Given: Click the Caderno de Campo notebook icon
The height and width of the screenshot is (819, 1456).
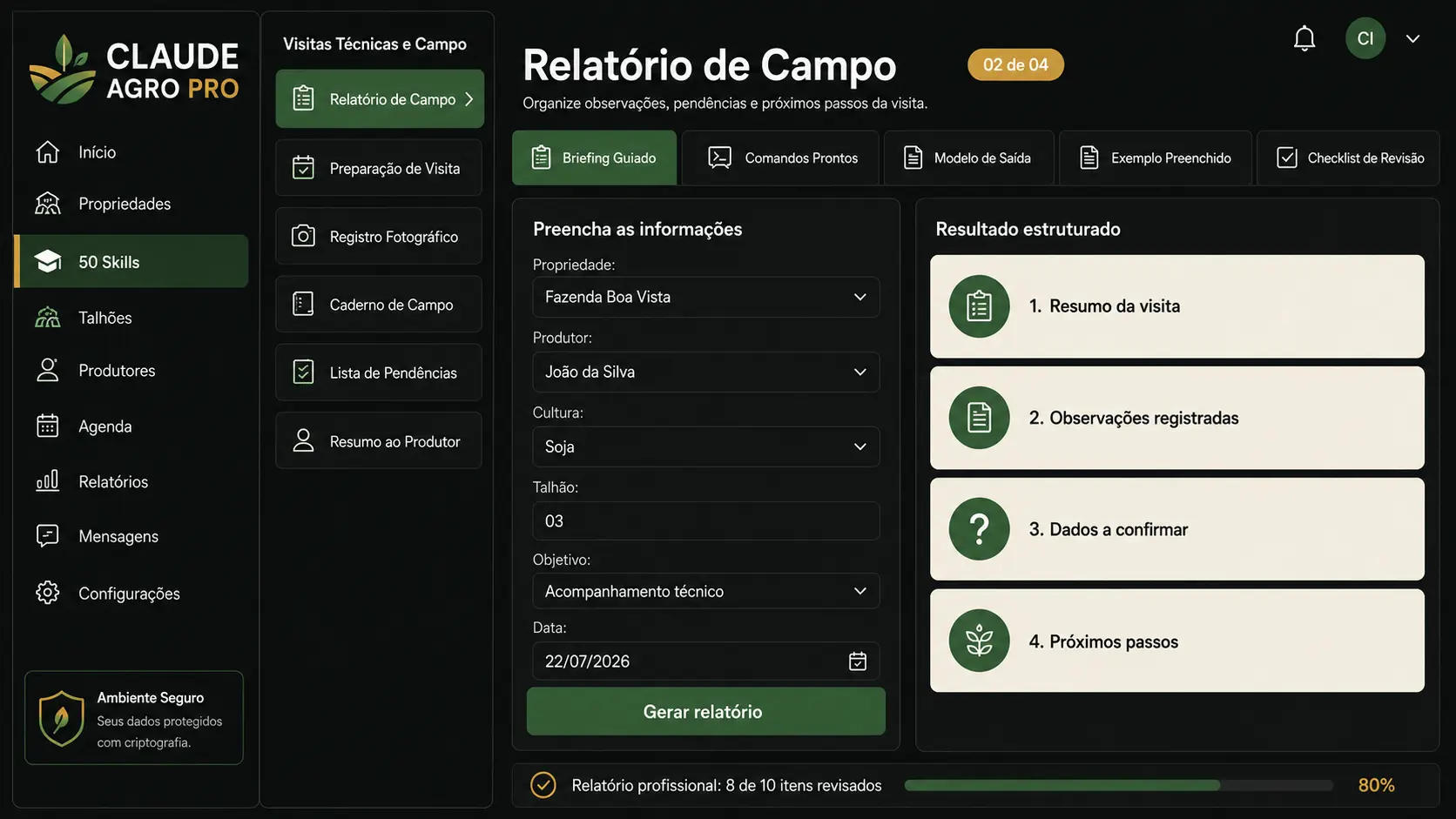Looking at the screenshot, I should 303,304.
